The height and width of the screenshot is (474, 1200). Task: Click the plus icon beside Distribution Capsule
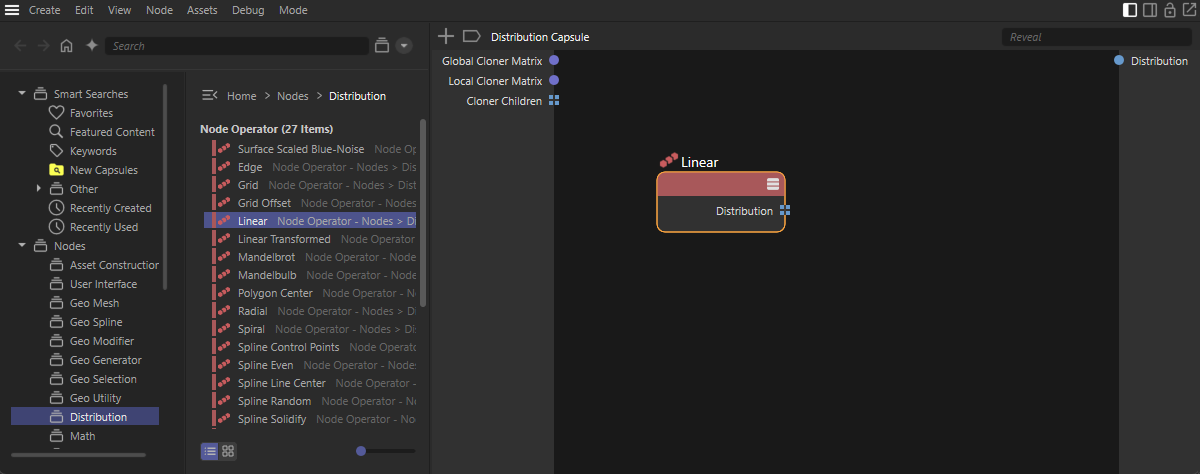[x=446, y=37]
